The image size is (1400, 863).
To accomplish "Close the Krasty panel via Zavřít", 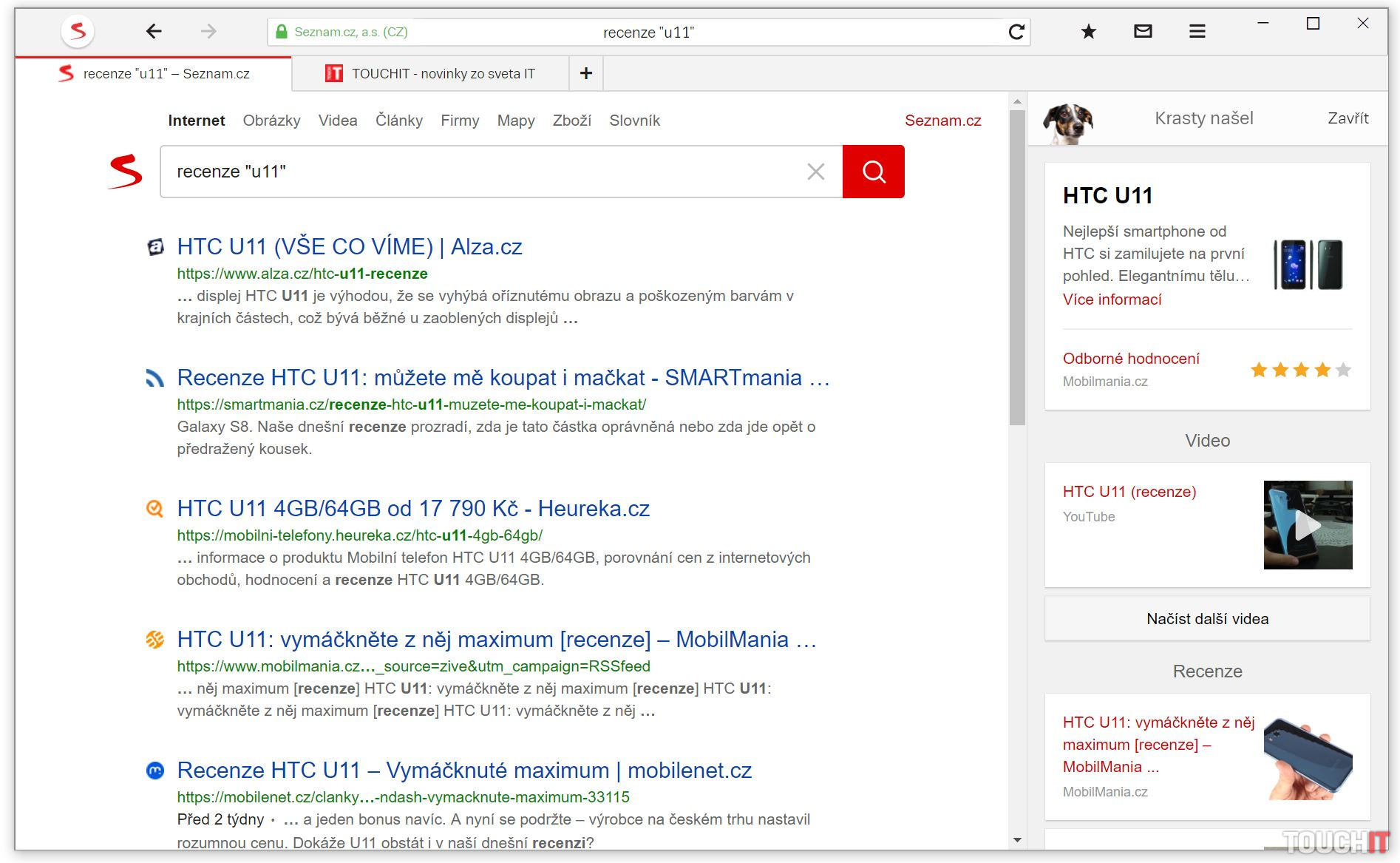I will point(1348,118).
